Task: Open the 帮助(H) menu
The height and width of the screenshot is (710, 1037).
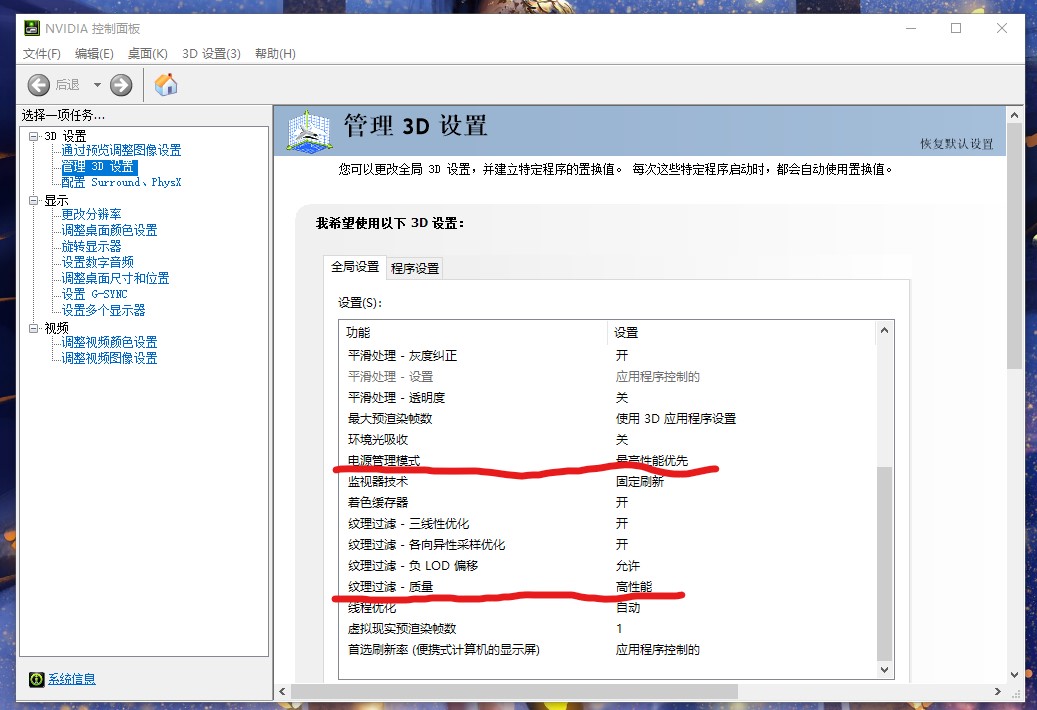Action: [x=275, y=54]
